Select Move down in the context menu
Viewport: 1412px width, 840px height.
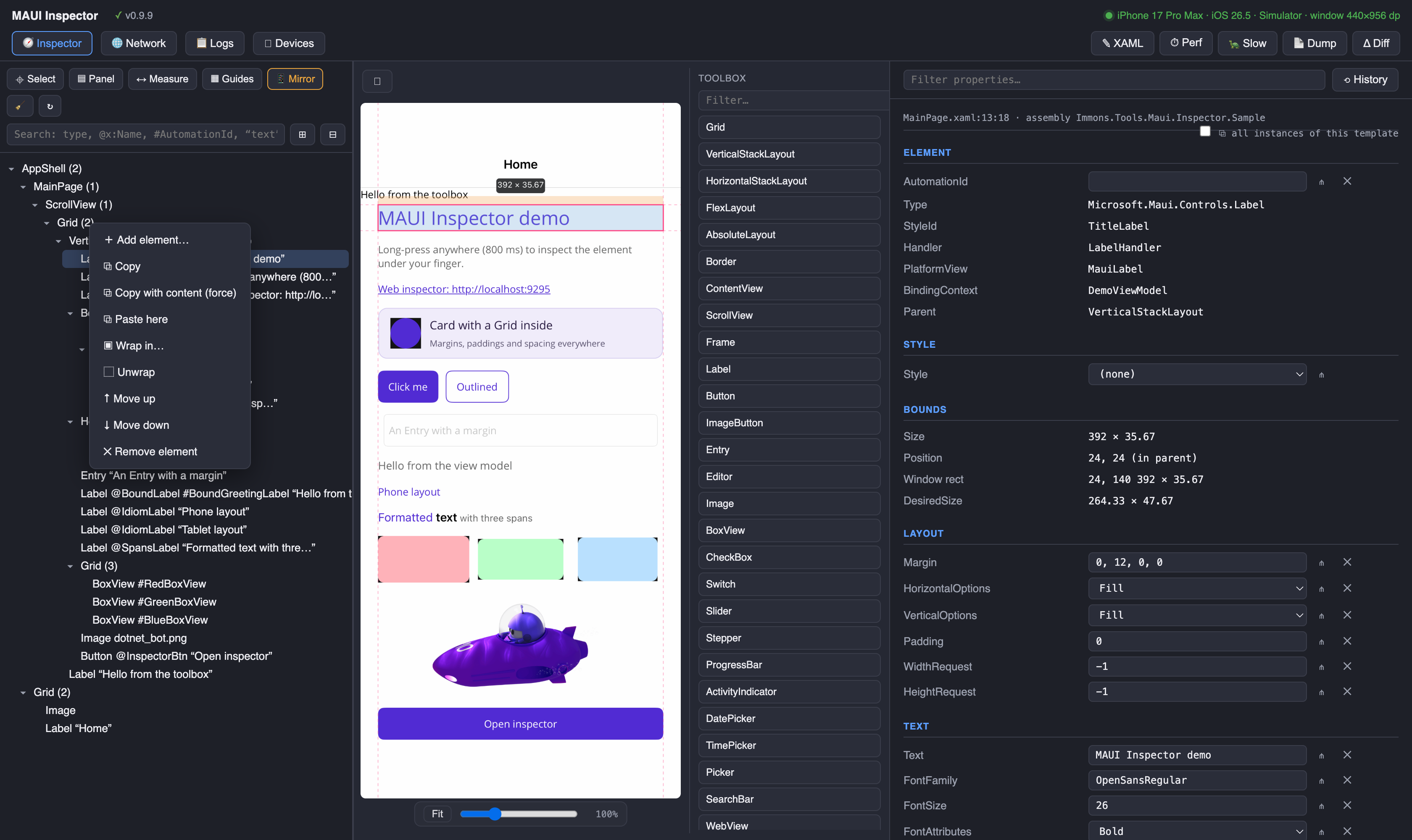point(170,425)
